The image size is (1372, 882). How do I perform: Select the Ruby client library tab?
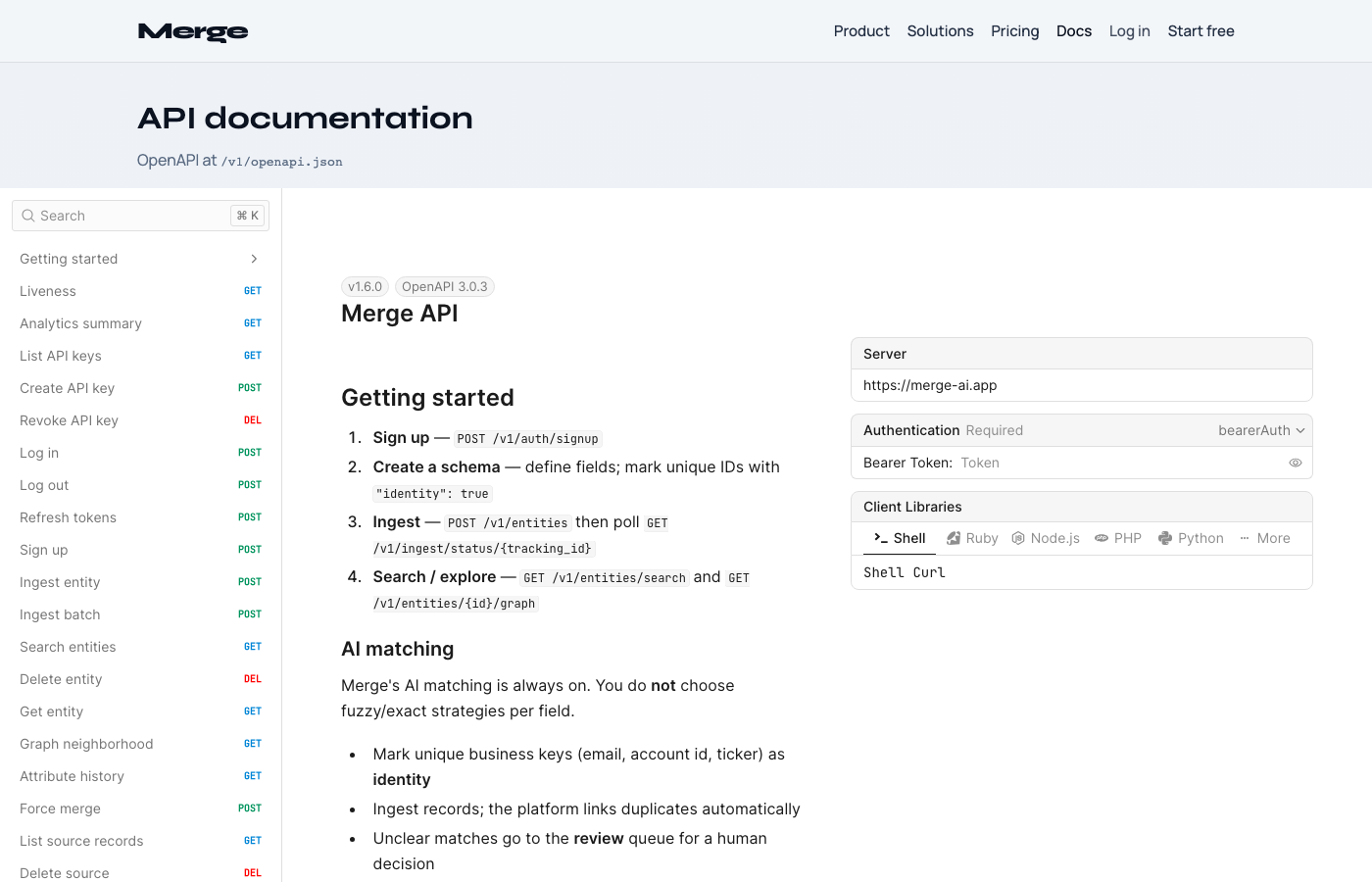(x=972, y=538)
